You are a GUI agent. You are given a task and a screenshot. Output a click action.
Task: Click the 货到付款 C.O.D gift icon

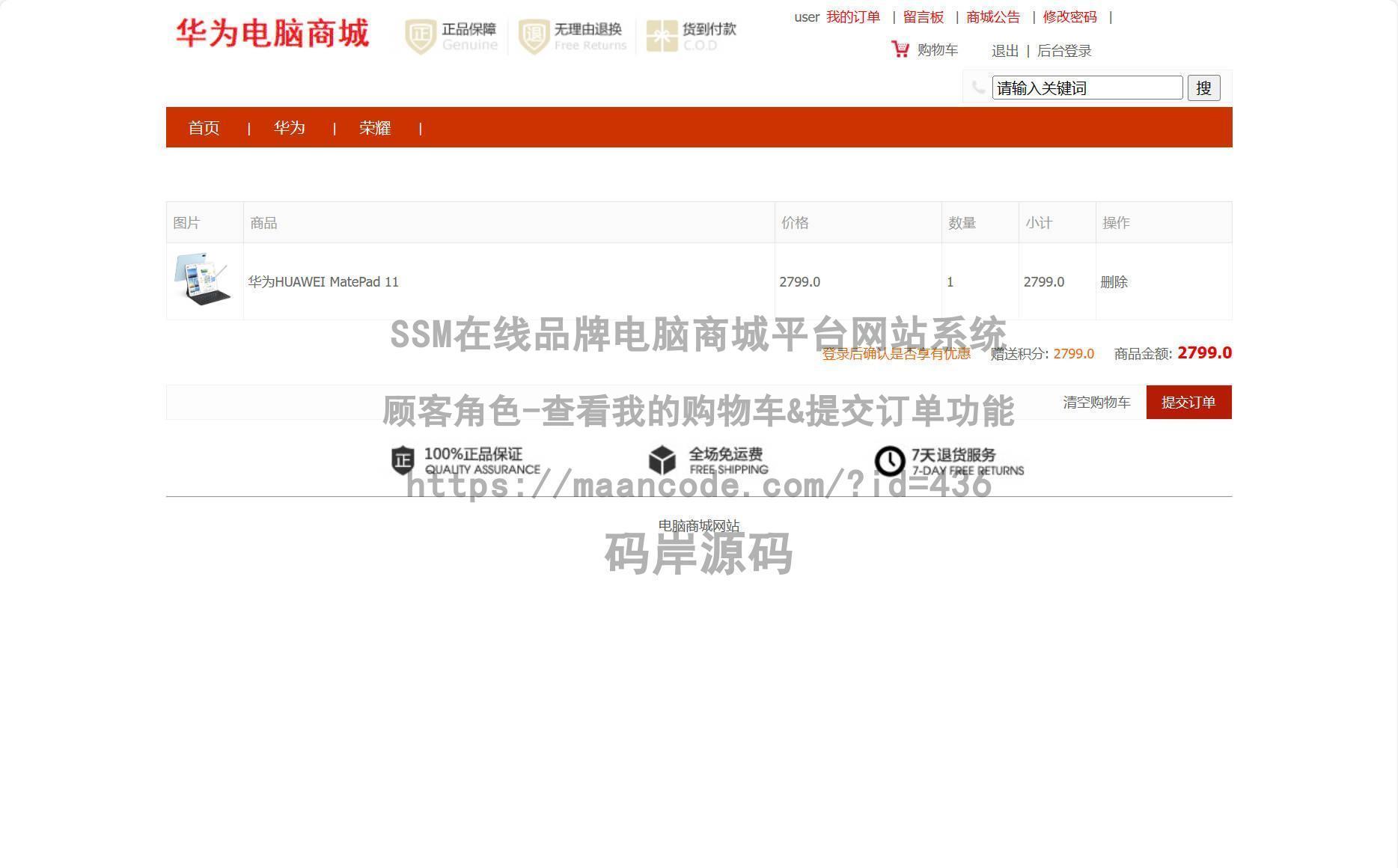[662, 37]
